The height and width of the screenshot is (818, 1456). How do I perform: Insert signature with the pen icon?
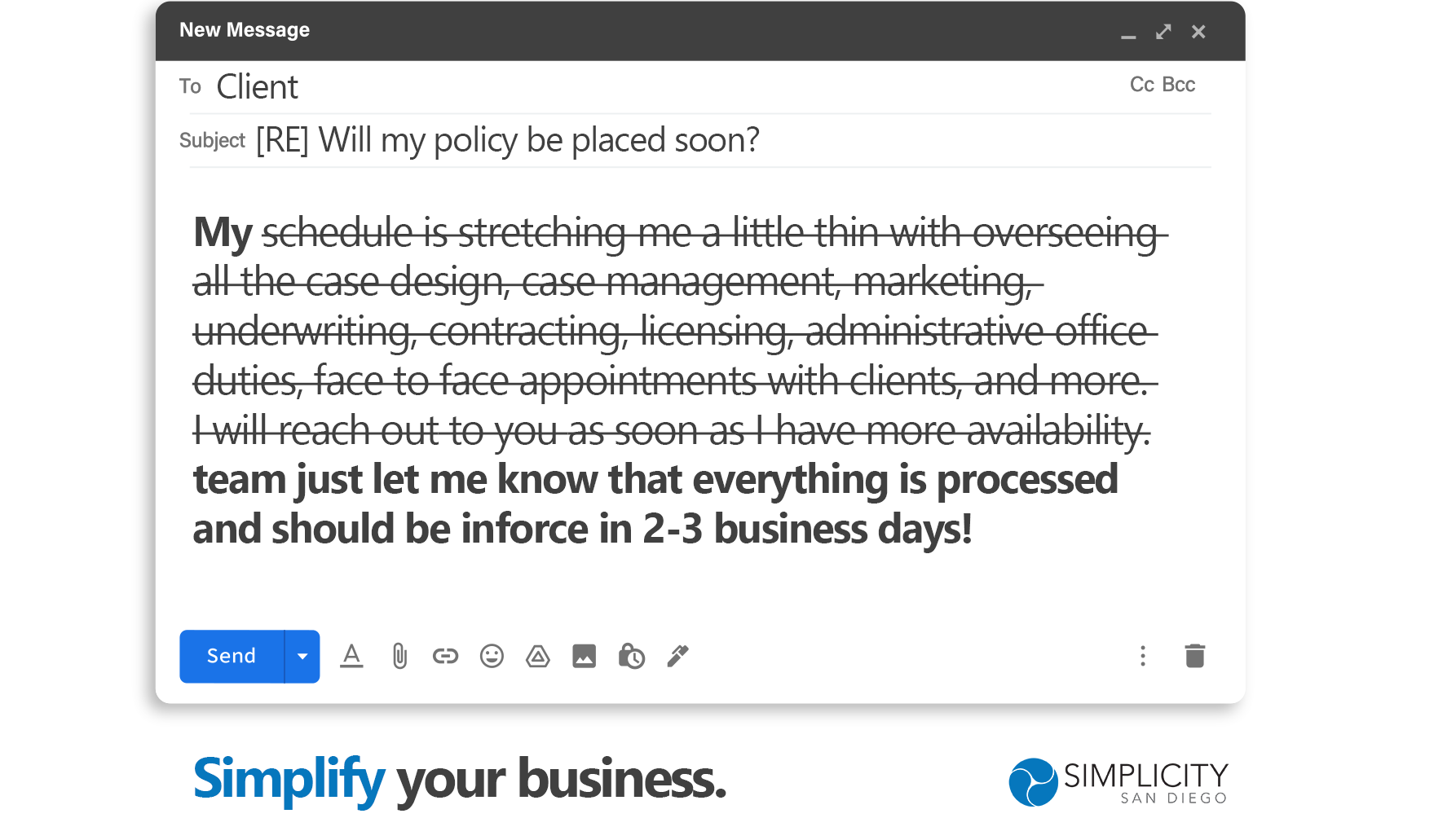677,656
